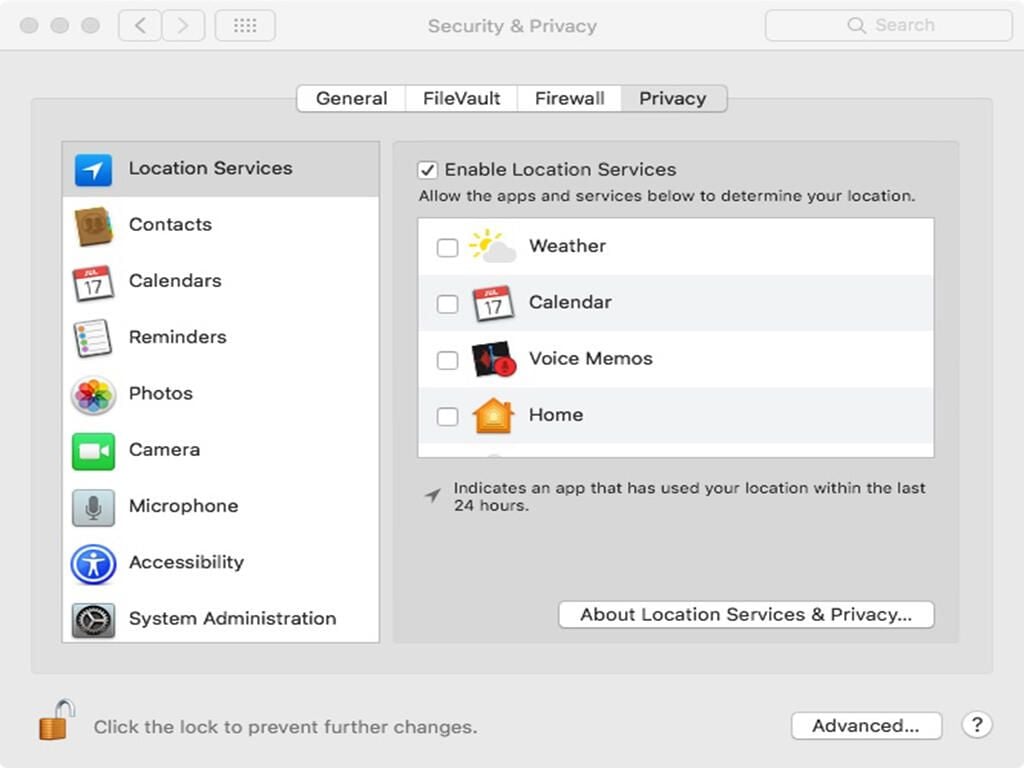The width and height of the screenshot is (1024, 768).
Task: Select System Administration text in sidebar
Action: 232,618
